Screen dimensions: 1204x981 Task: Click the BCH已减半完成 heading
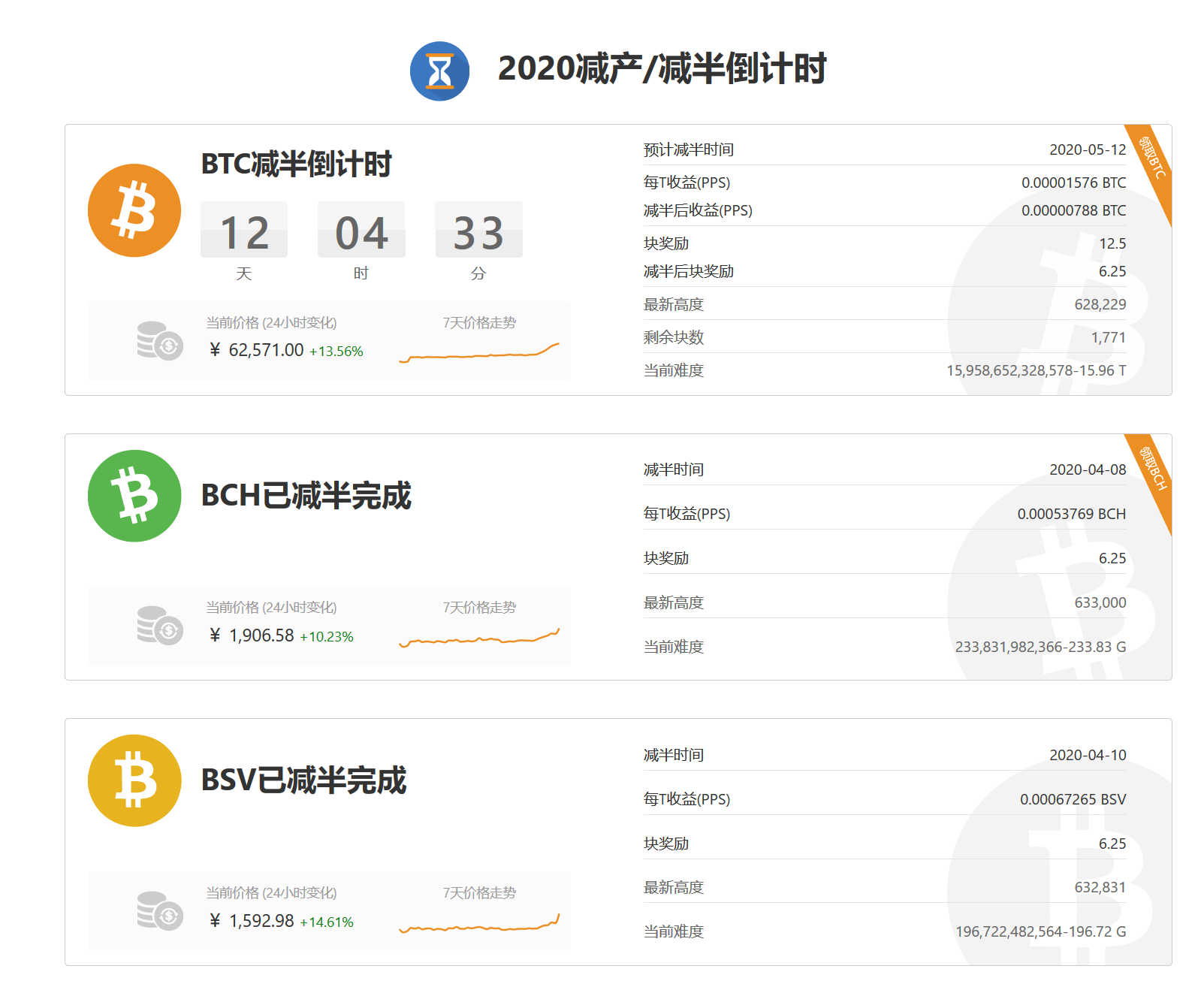point(306,496)
